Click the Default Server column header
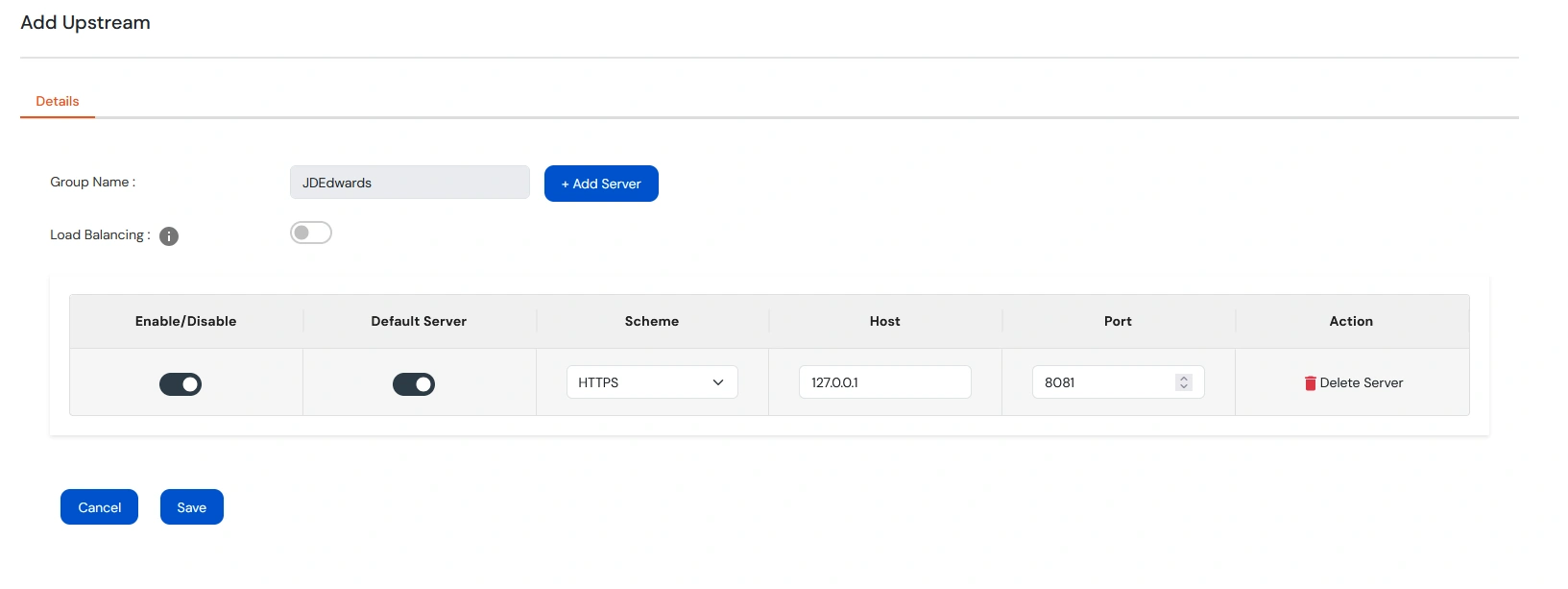 coord(419,321)
